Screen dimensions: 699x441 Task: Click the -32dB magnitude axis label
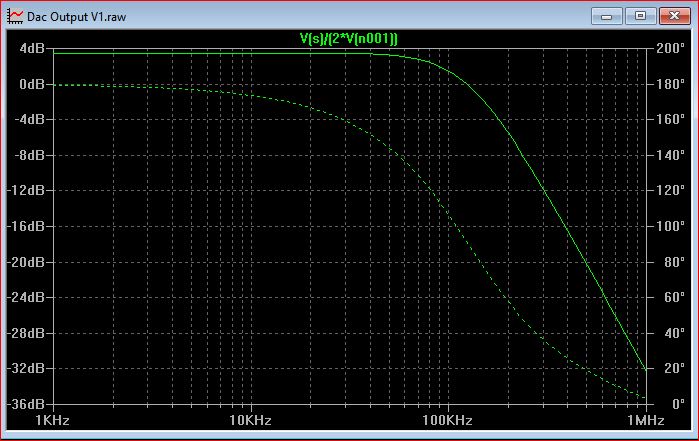[x=26, y=368]
